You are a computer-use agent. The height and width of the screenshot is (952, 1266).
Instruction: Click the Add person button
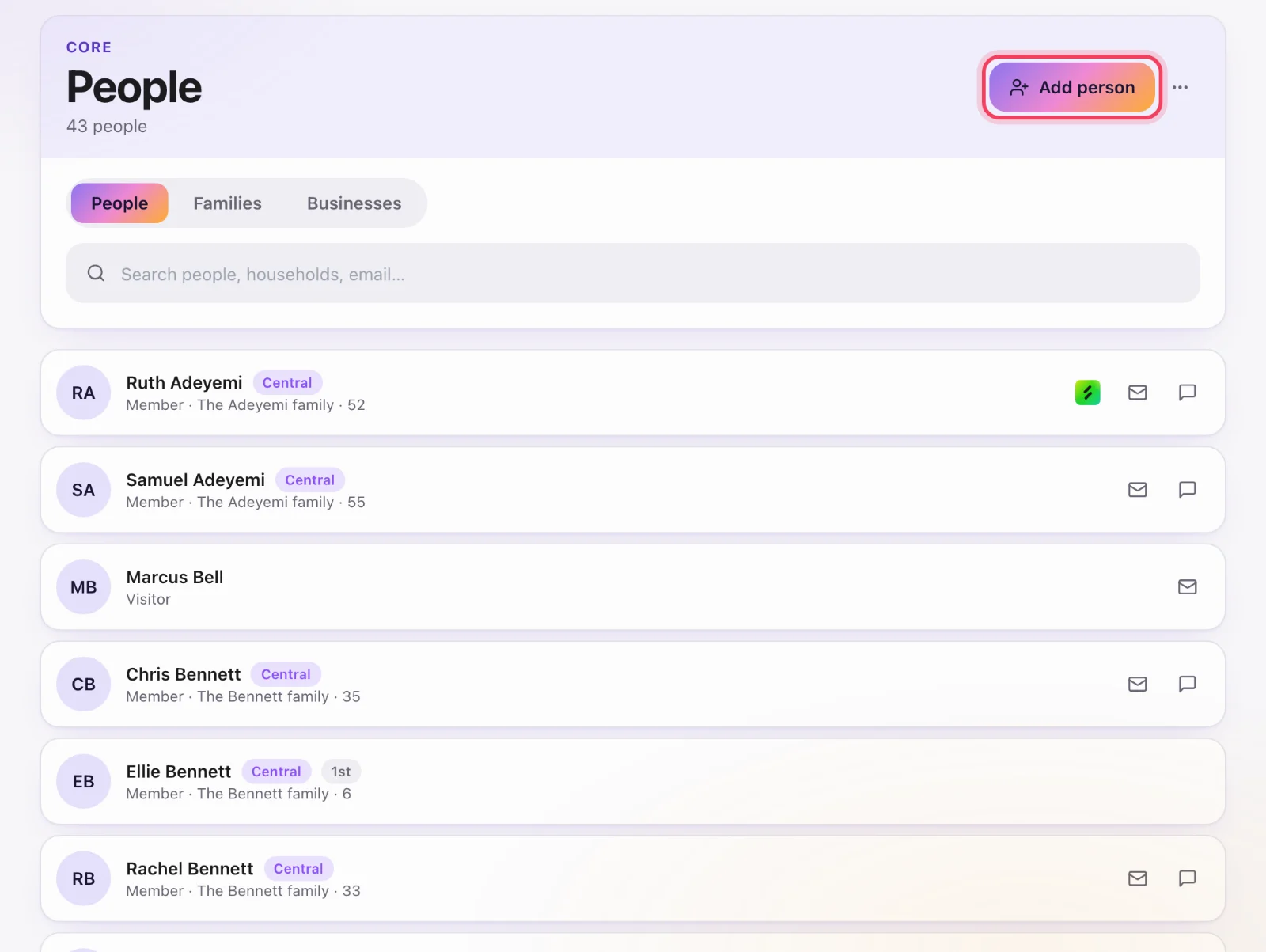(1072, 87)
